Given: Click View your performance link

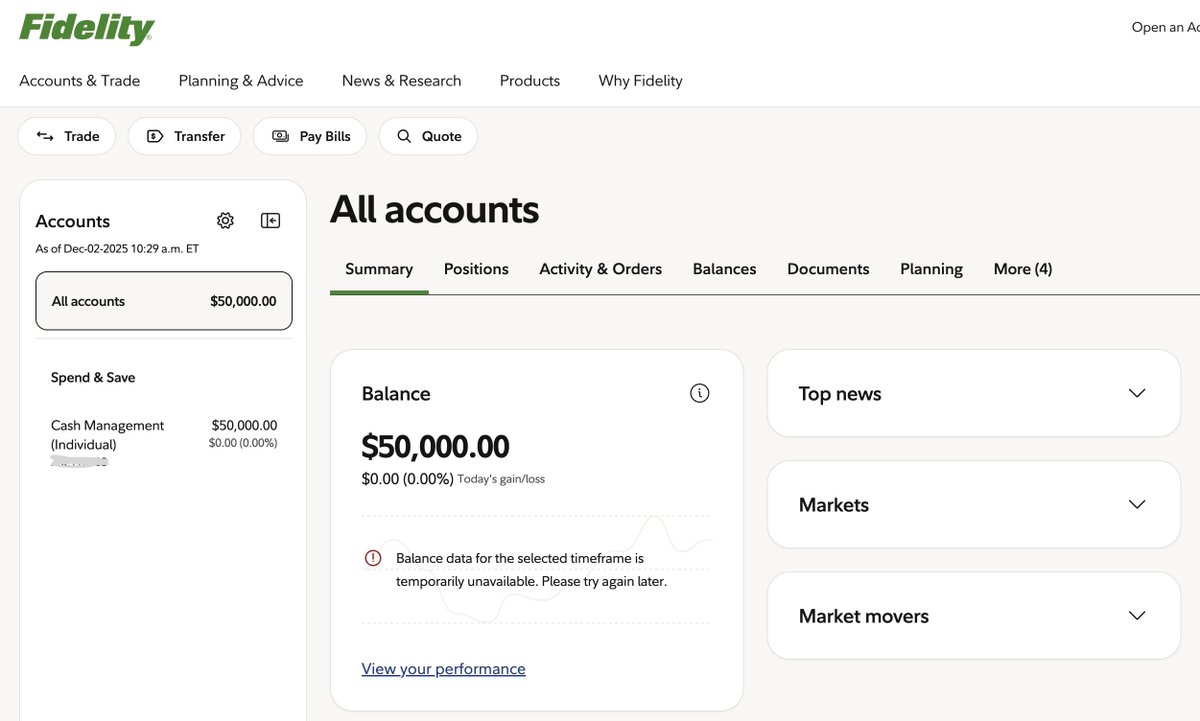Looking at the screenshot, I should coord(444,669).
